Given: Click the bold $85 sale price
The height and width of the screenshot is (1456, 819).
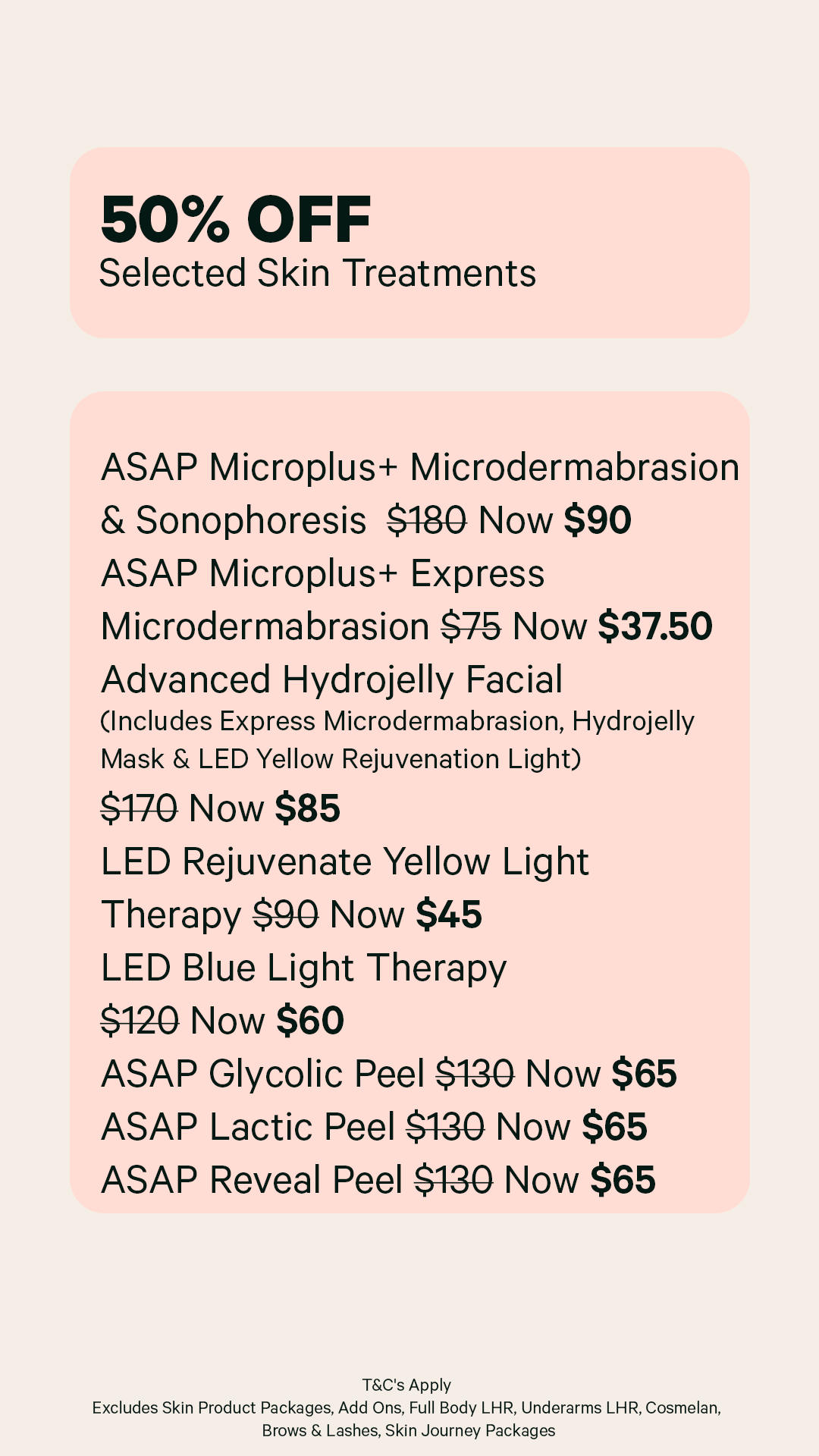Looking at the screenshot, I should click(307, 808).
